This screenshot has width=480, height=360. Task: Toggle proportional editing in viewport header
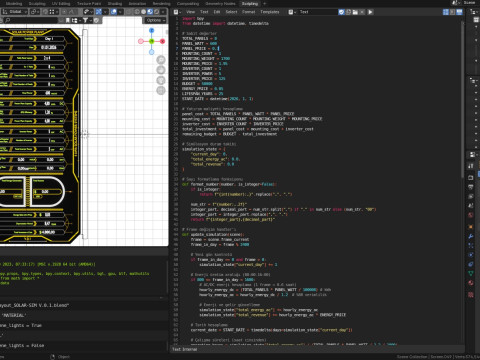(64, 12)
